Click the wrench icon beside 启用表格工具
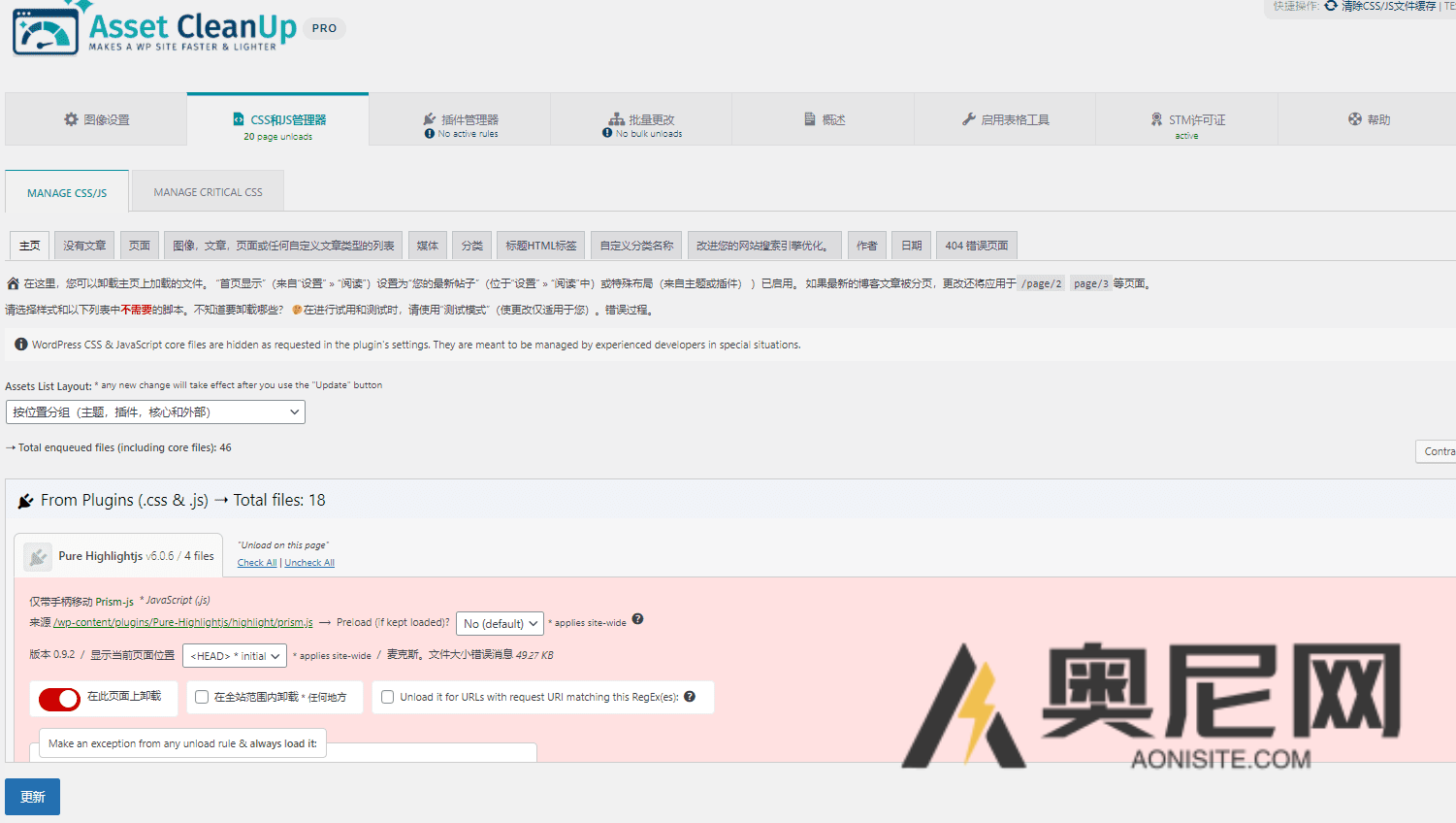The image size is (1456, 823). coord(969,119)
